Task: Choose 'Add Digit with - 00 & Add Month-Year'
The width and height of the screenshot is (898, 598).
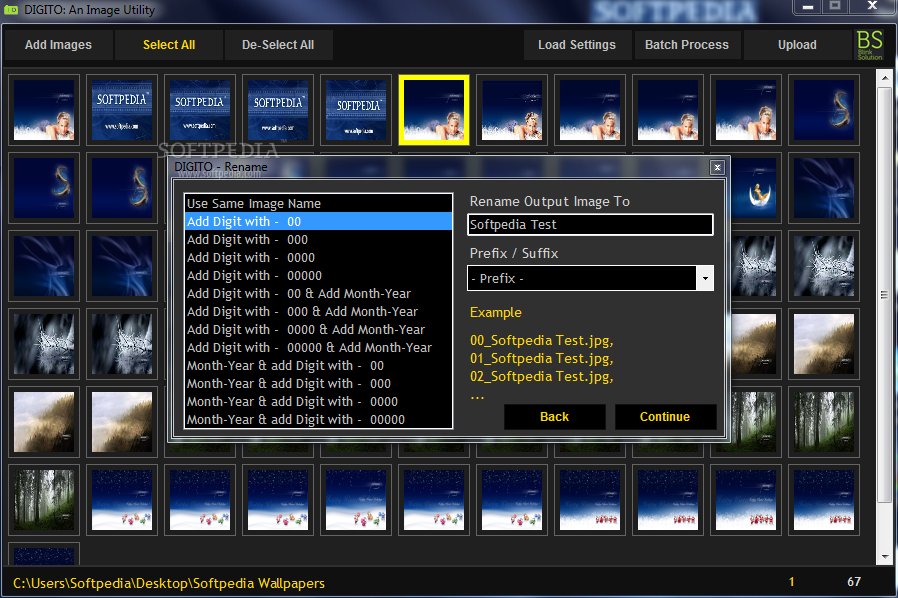Action: point(318,293)
